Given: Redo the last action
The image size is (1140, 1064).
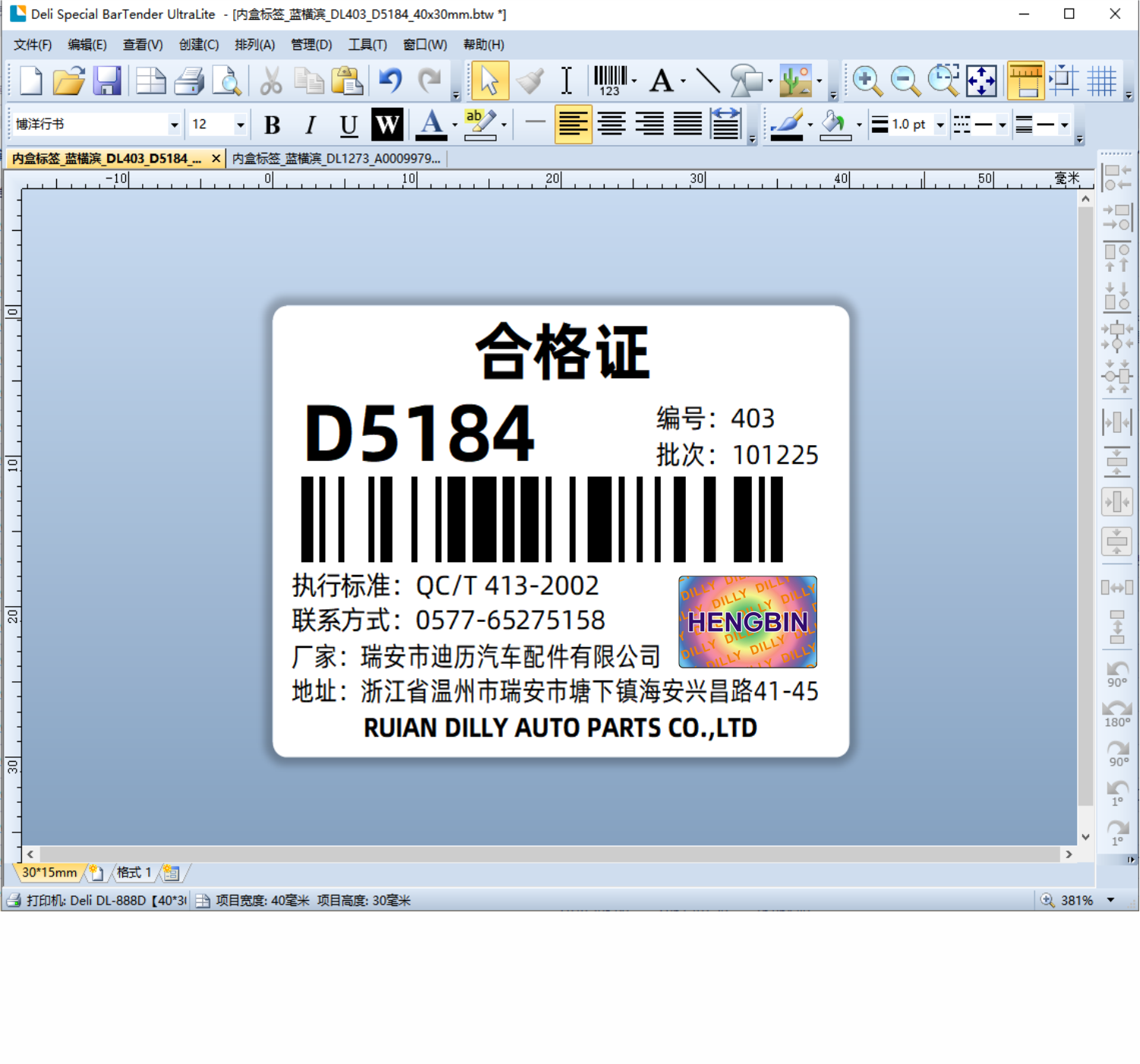Looking at the screenshot, I should click(x=429, y=81).
